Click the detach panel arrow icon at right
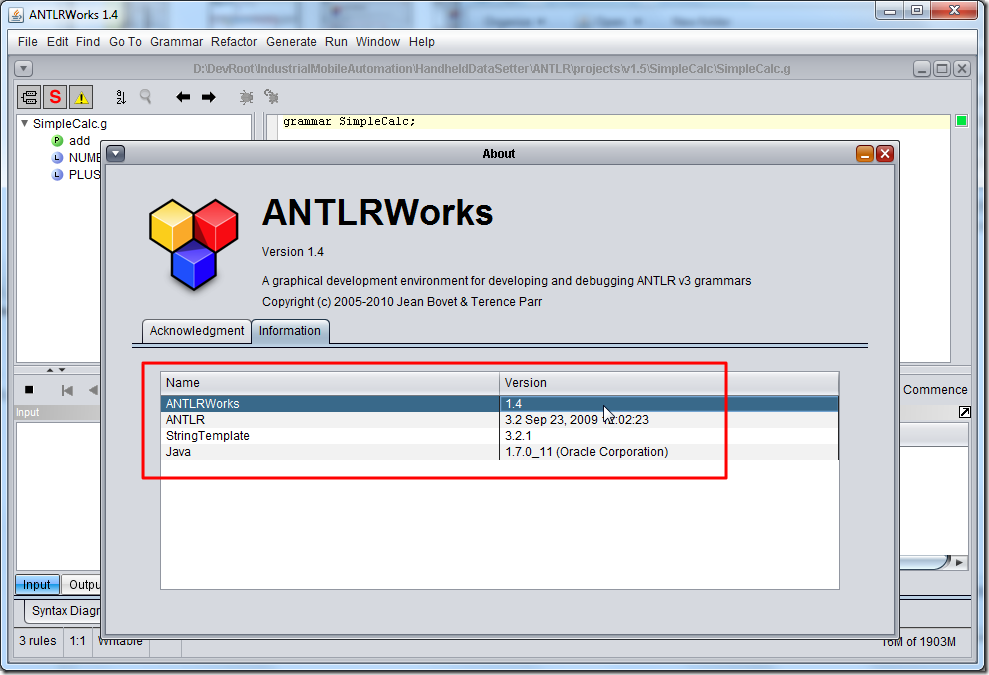This screenshot has width=989, height=675. pos(964,412)
